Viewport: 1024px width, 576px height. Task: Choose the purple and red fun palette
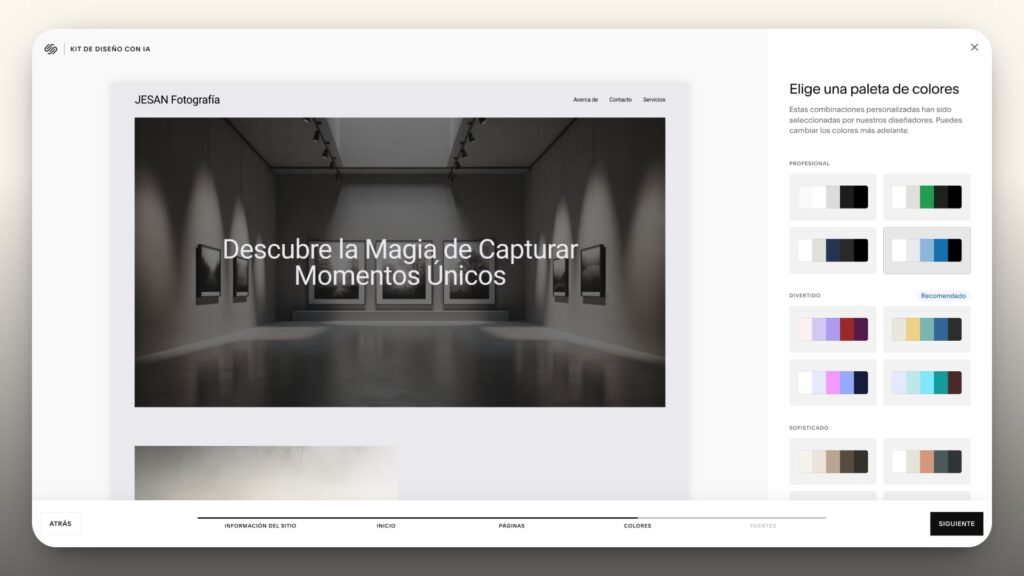(x=833, y=329)
